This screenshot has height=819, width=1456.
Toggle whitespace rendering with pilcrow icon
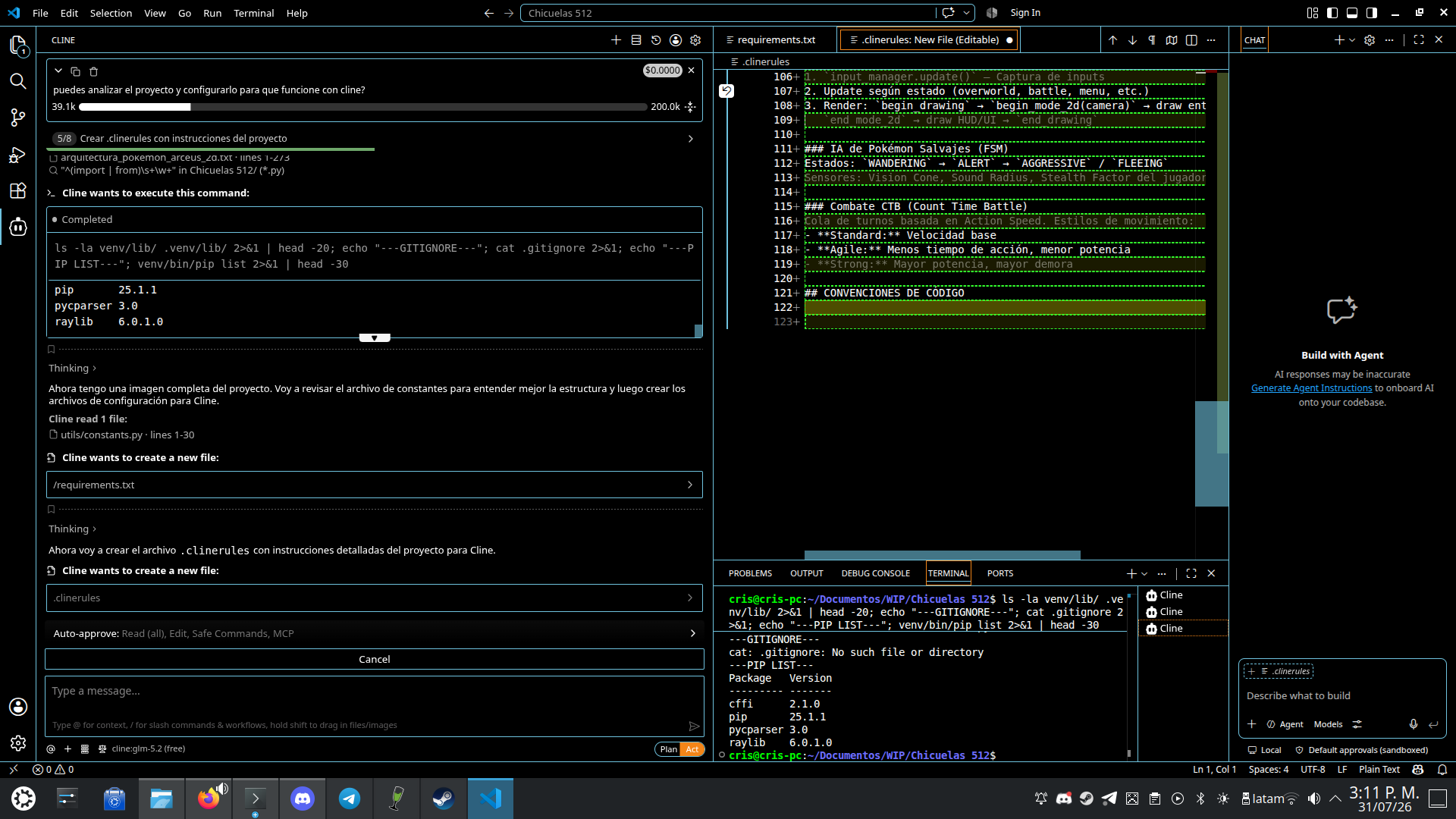pos(1152,40)
